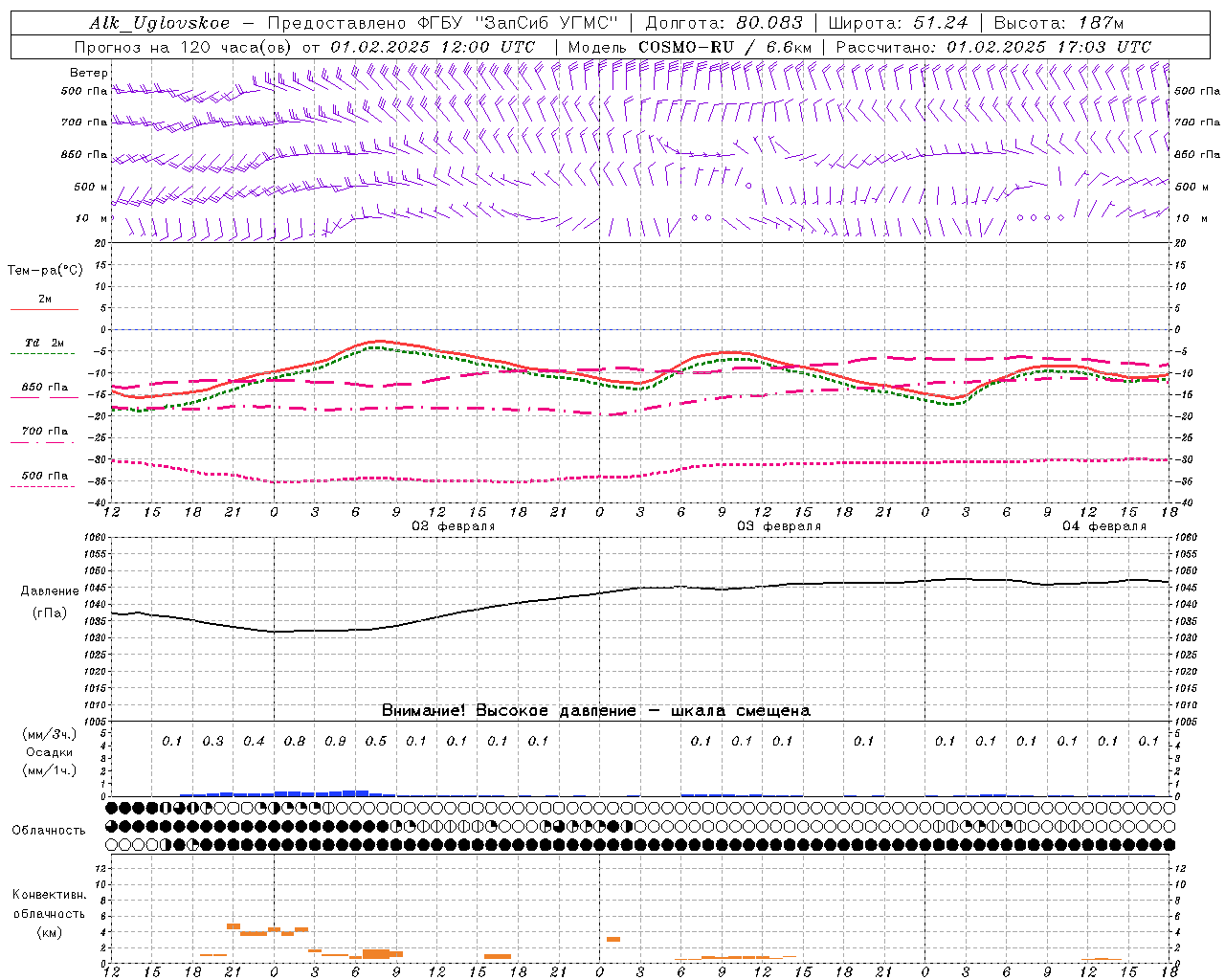Image resolution: width=1225 pixels, height=980 pixels.
Task: Click the Ветер wind panel label
Action: click(89, 73)
